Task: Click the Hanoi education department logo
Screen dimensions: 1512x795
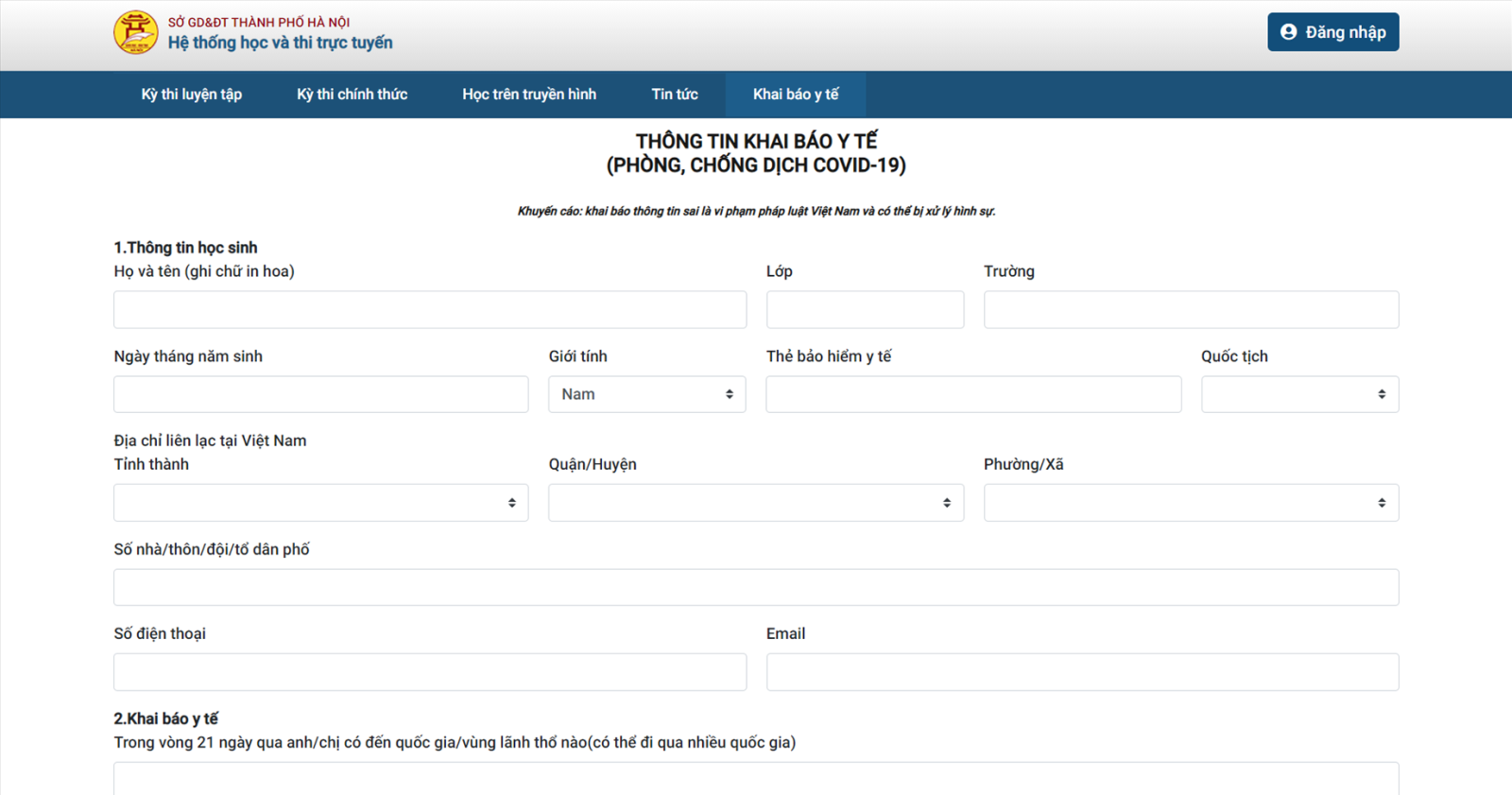Action: tap(136, 33)
